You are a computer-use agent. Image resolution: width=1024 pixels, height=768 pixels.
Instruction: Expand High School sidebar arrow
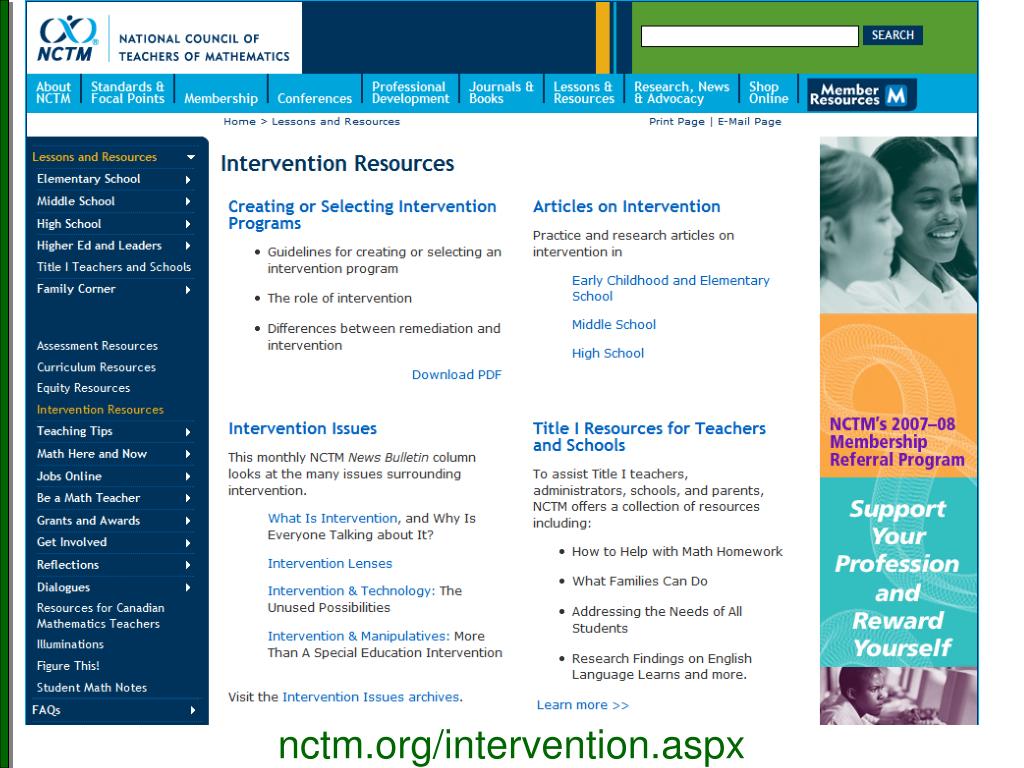pyautogui.click(x=188, y=224)
